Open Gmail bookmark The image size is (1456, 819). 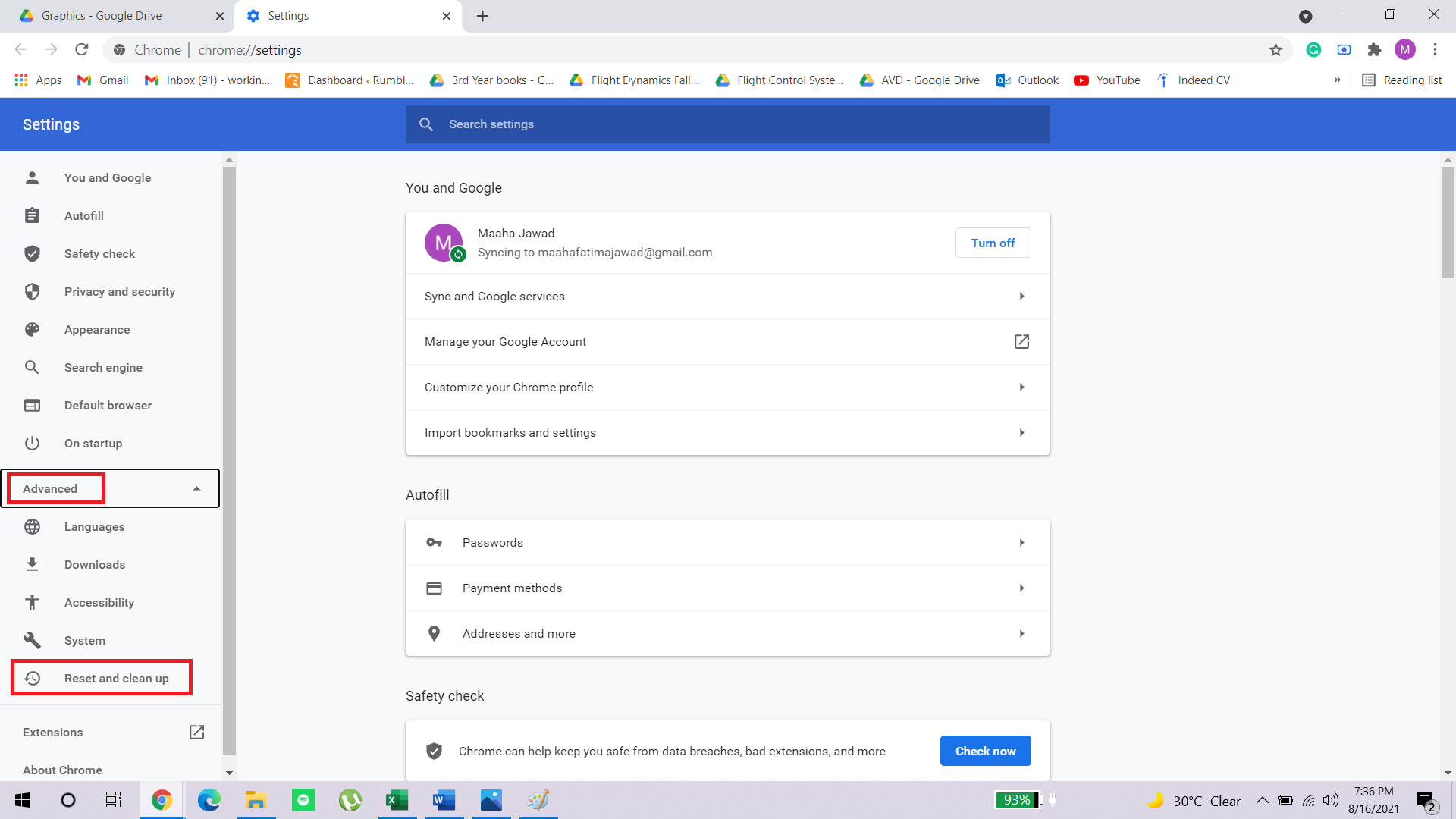pos(103,80)
